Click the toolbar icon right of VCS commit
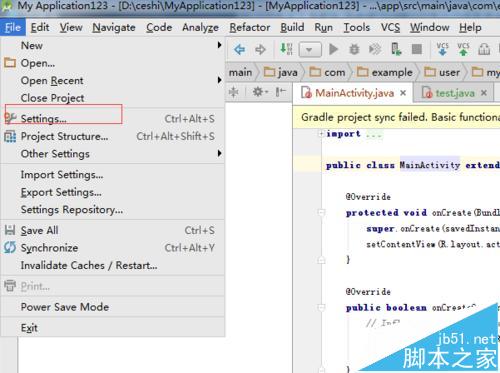Viewport: 500px width, 373px height. click(x=484, y=50)
